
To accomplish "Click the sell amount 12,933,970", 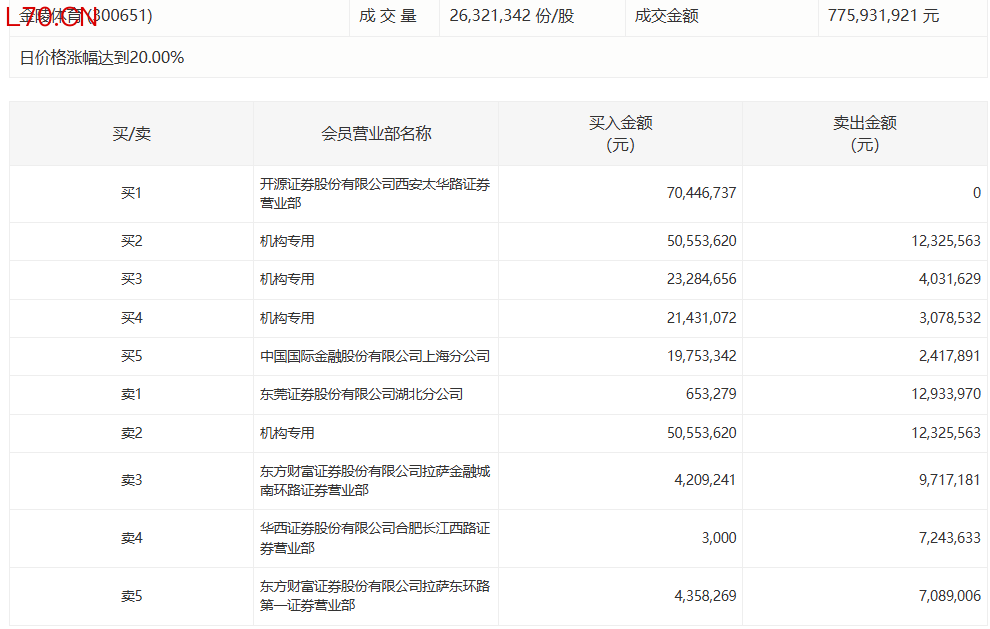I will pos(946,394).
